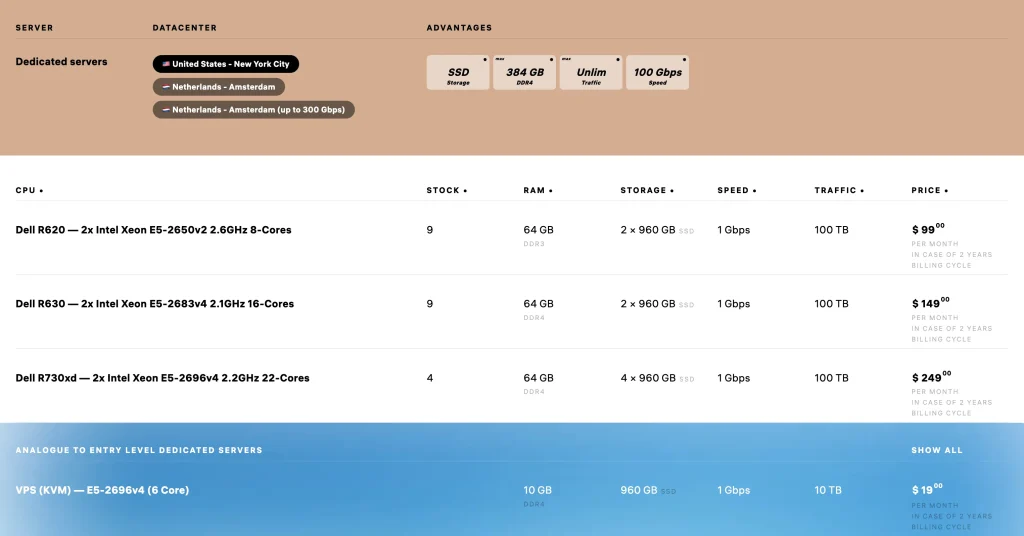Viewport: 1024px width, 536px height.
Task: Click the 100 Gbps Speed advantage card
Action: point(658,72)
